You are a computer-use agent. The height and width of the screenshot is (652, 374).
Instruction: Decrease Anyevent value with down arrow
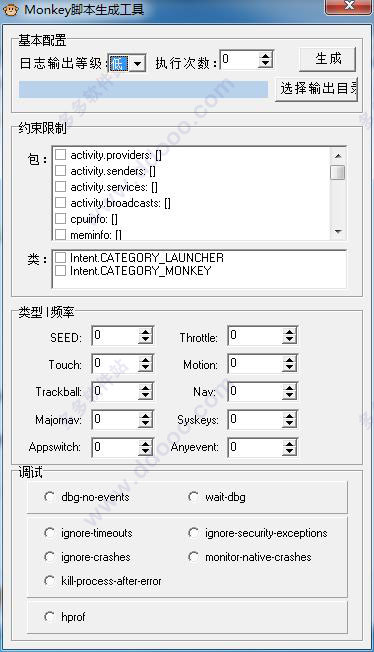click(x=289, y=451)
